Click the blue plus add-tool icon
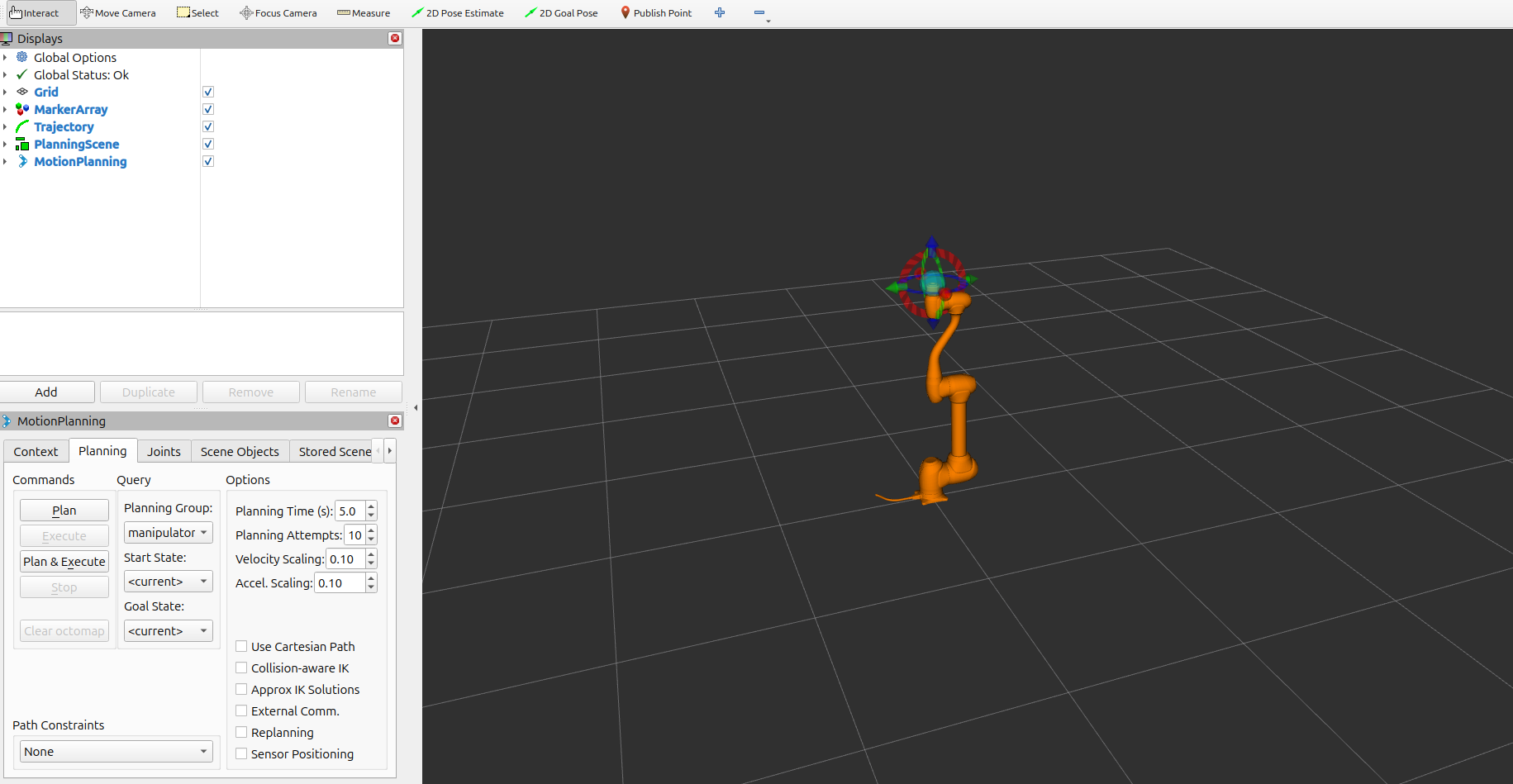 pos(720,12)
